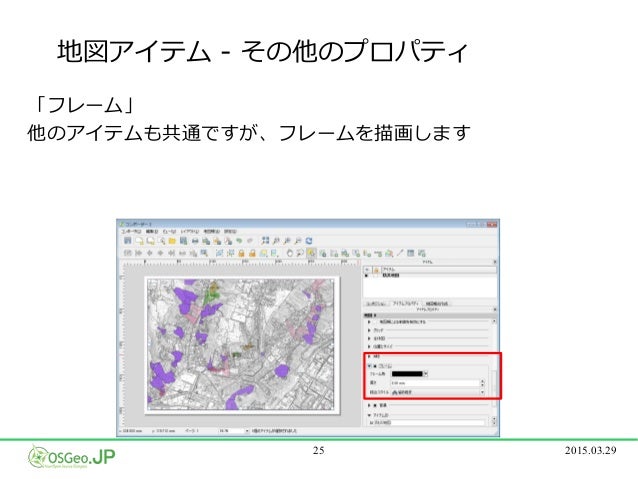Open the コンポーザー menu
The image size is (638, 479).
pos(131,231)
